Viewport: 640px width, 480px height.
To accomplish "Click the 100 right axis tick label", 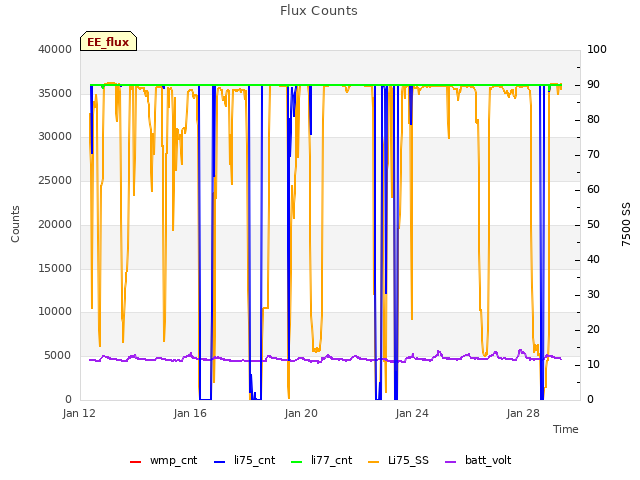I will pyautogui.click(x=597, y=49).
